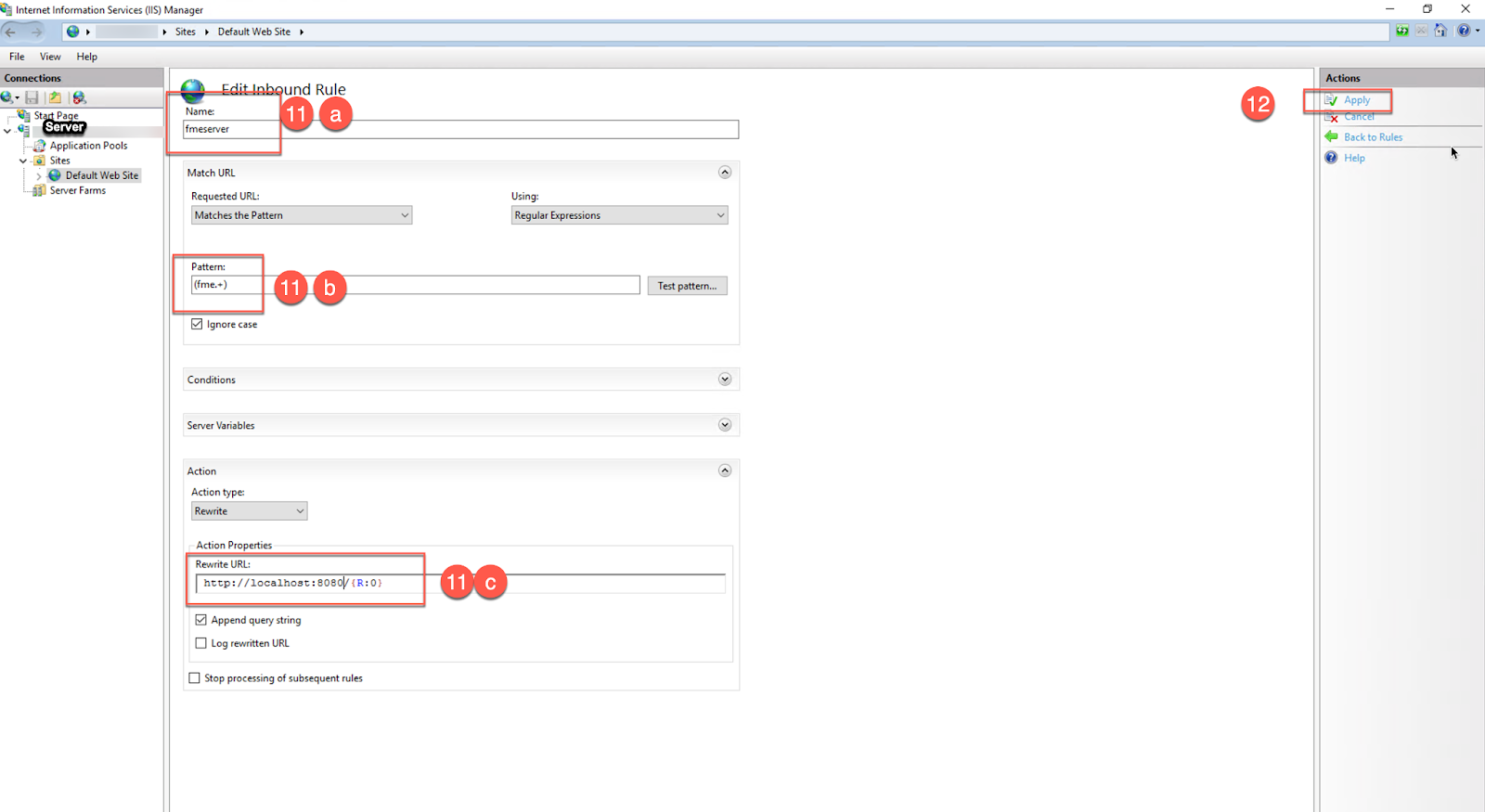Open the Help menu

click(87, 57)
